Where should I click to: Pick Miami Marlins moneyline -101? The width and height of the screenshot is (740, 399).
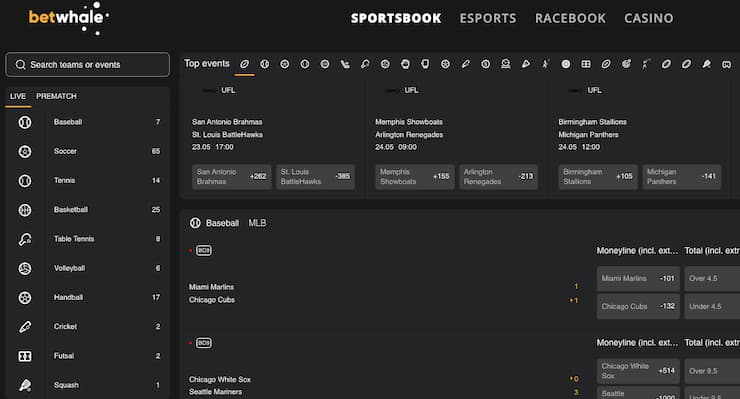(638, 279)
